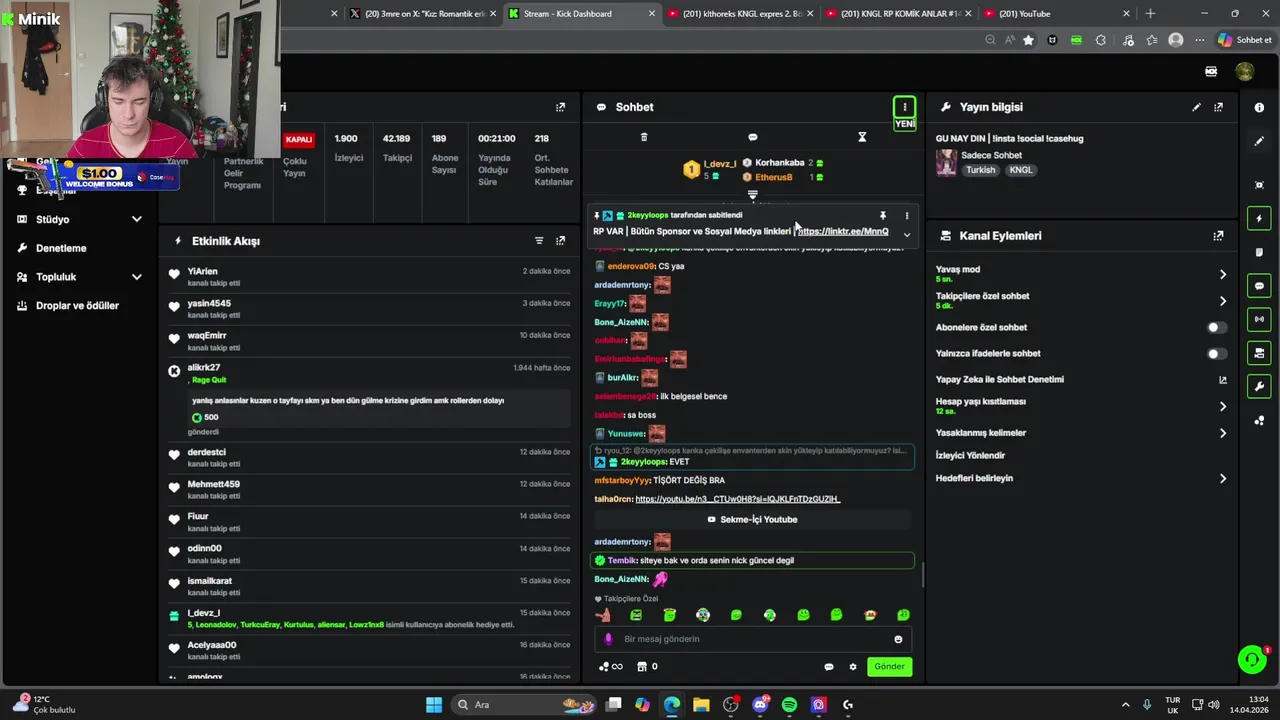Image resolution: width=1280 pixels, height=720 pixels.
Task: Click the pencil icon in right sidebar
Action: tap(1259, 142)
